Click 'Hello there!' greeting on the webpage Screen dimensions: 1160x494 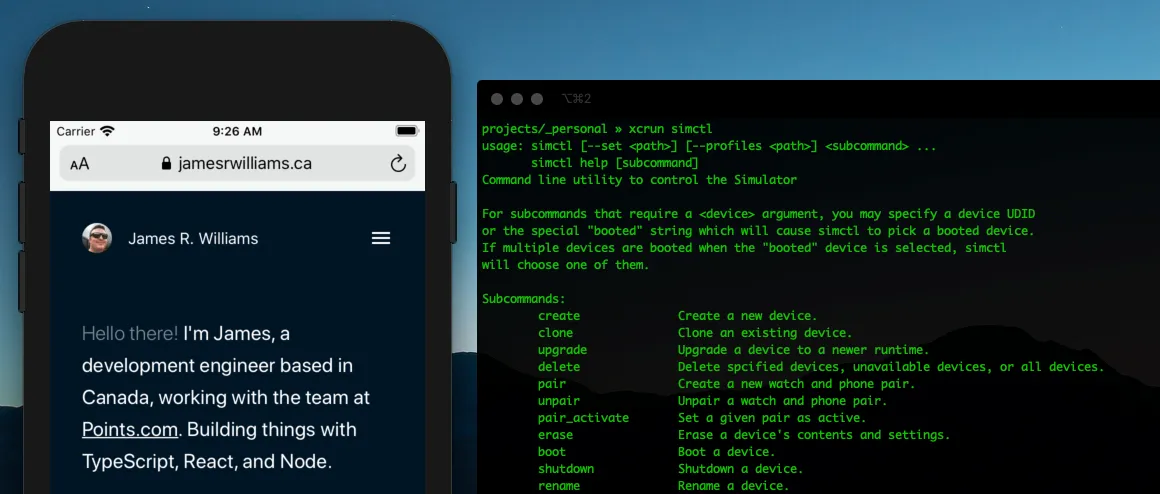130,334
